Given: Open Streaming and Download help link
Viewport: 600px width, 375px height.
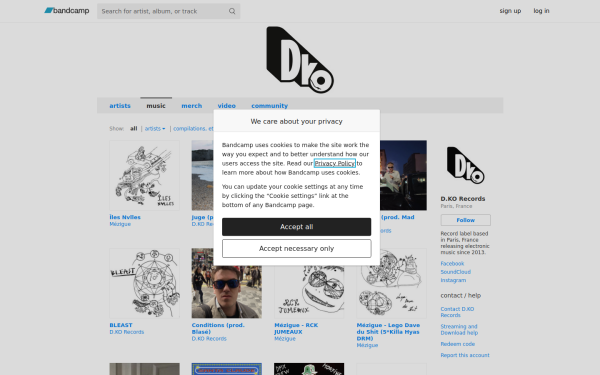Looking at the screenshot, I should pos(459,330).
